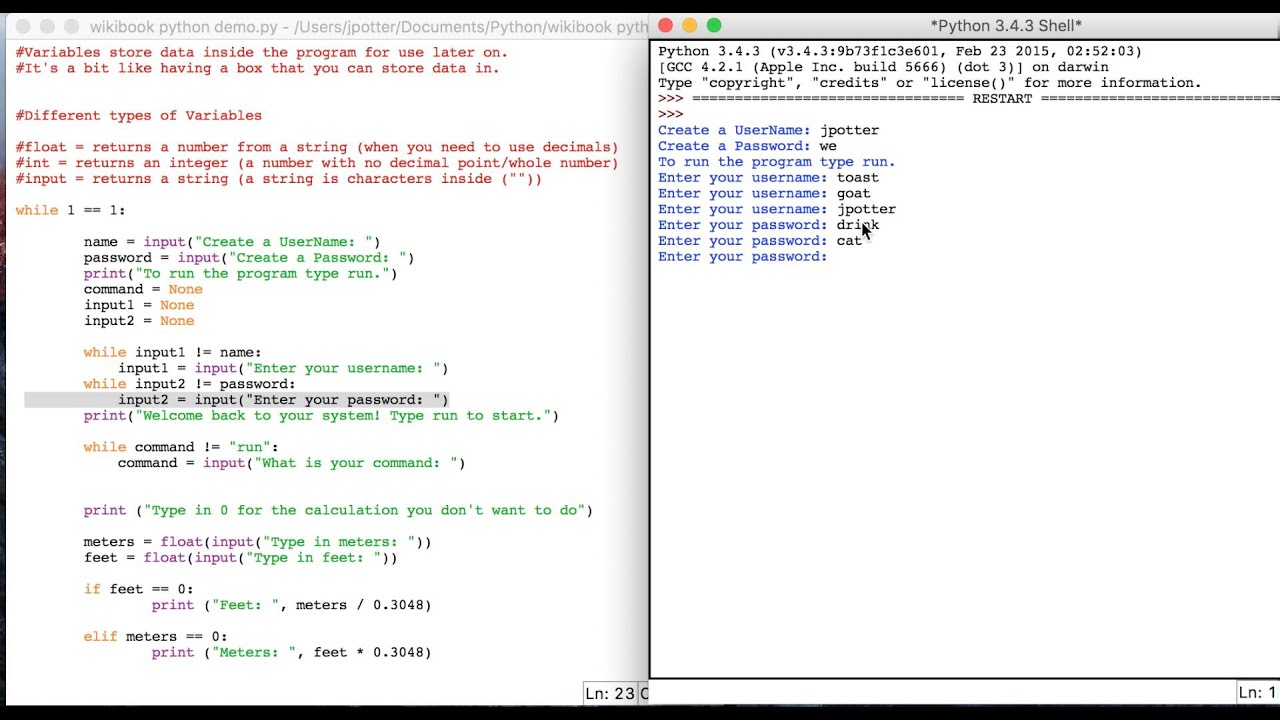
Task: Click the 'input1 = None' line
Action: click(x=139, y=305)
